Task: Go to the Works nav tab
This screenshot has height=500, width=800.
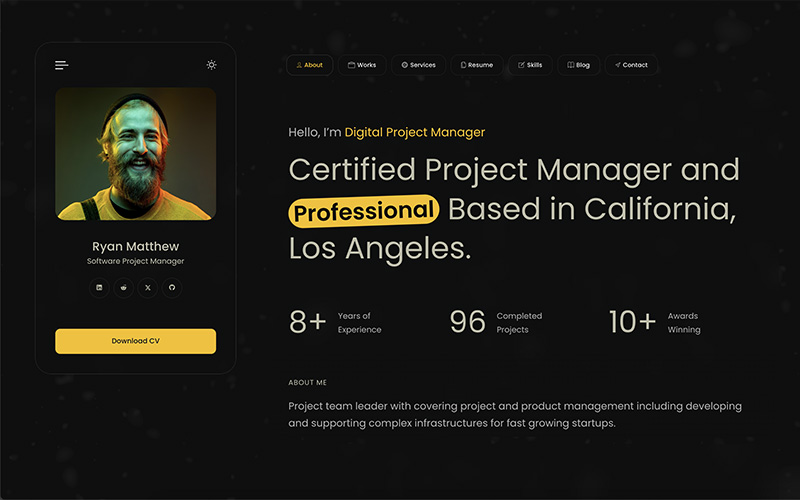Action: point(362,65)
